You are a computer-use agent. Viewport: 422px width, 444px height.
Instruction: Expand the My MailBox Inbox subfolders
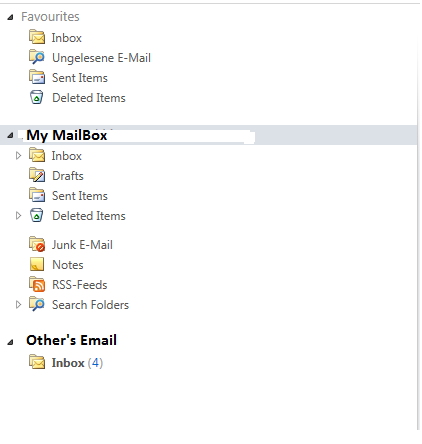point(18,156)
